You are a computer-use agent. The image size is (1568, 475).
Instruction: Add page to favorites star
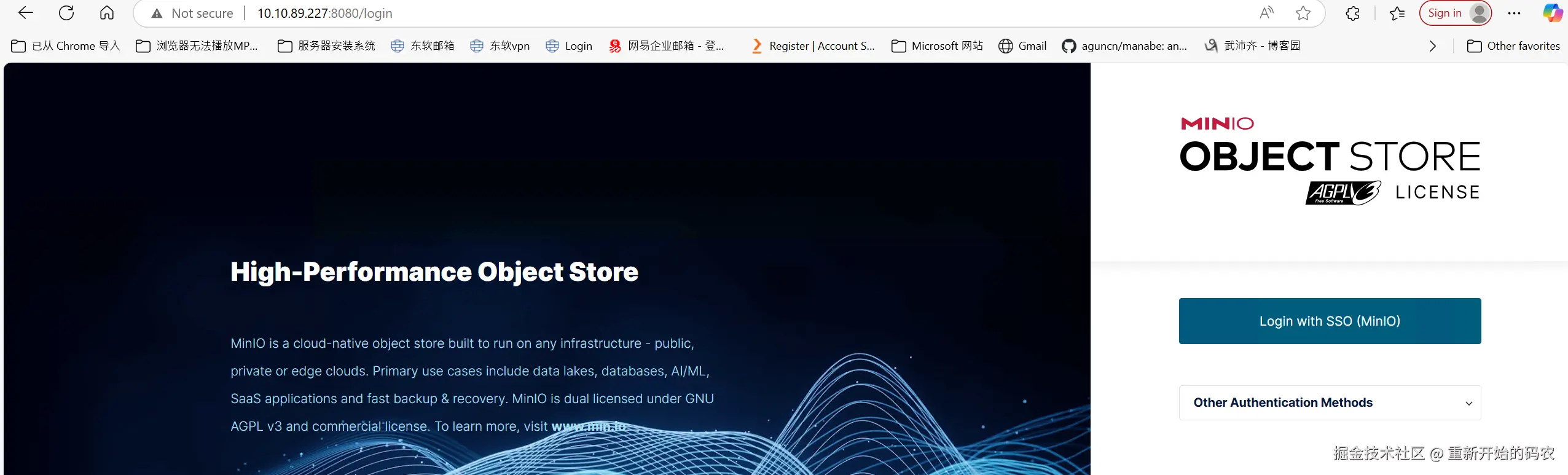pos(1303,13)
